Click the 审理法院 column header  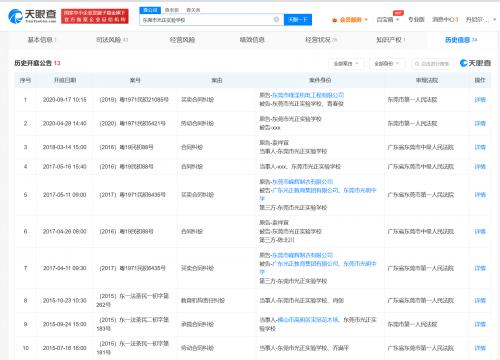point(427,80)
